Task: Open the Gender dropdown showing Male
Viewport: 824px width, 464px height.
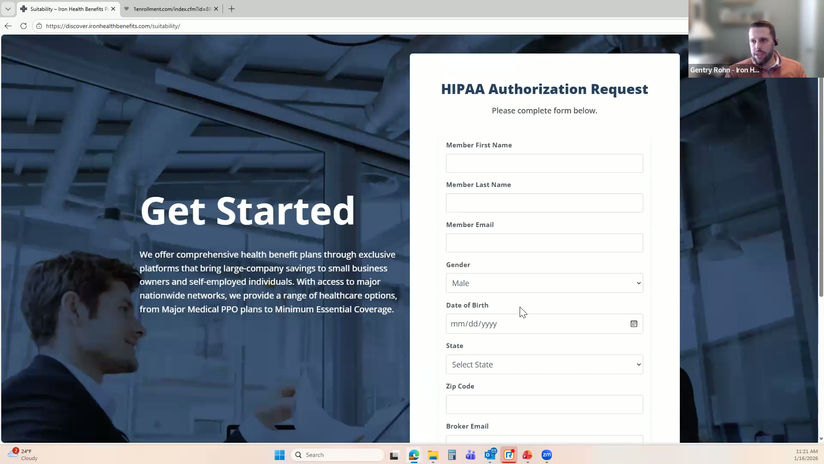Action: tap(544, 283)
